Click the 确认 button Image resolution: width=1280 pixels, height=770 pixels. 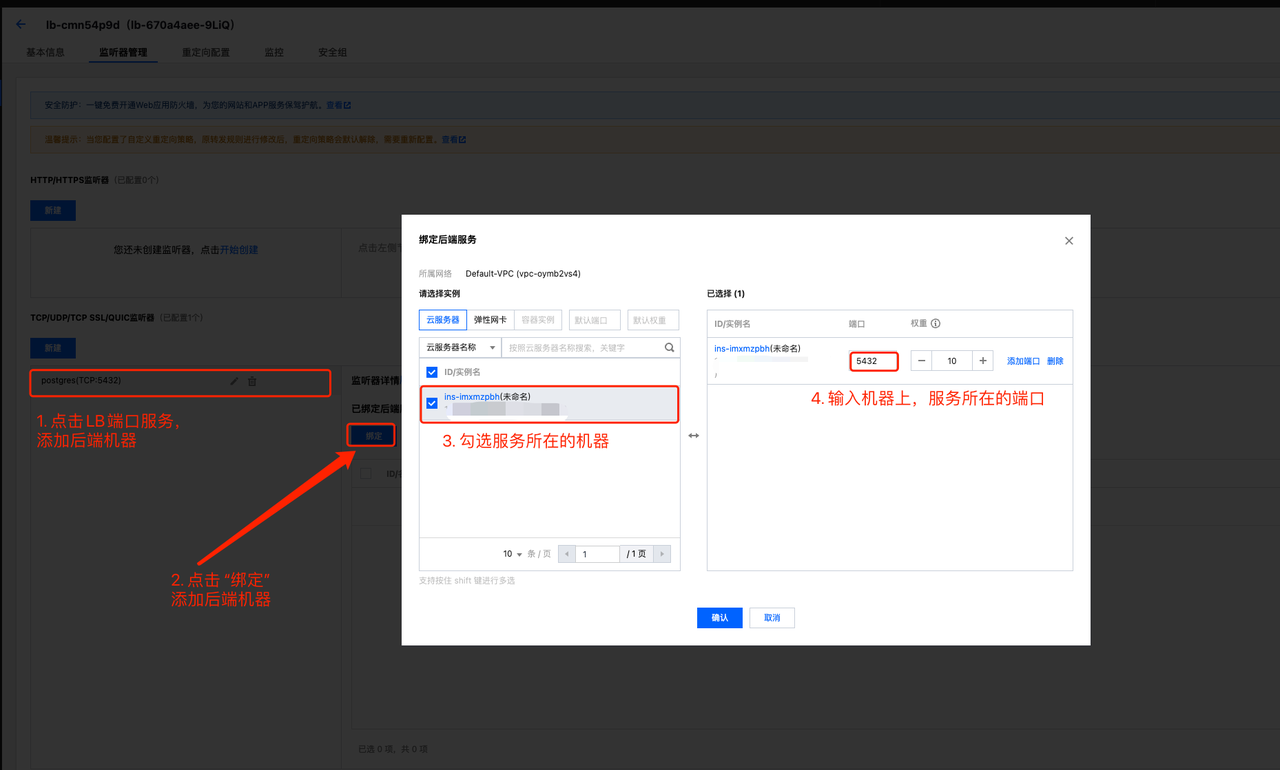coord(720,618)
